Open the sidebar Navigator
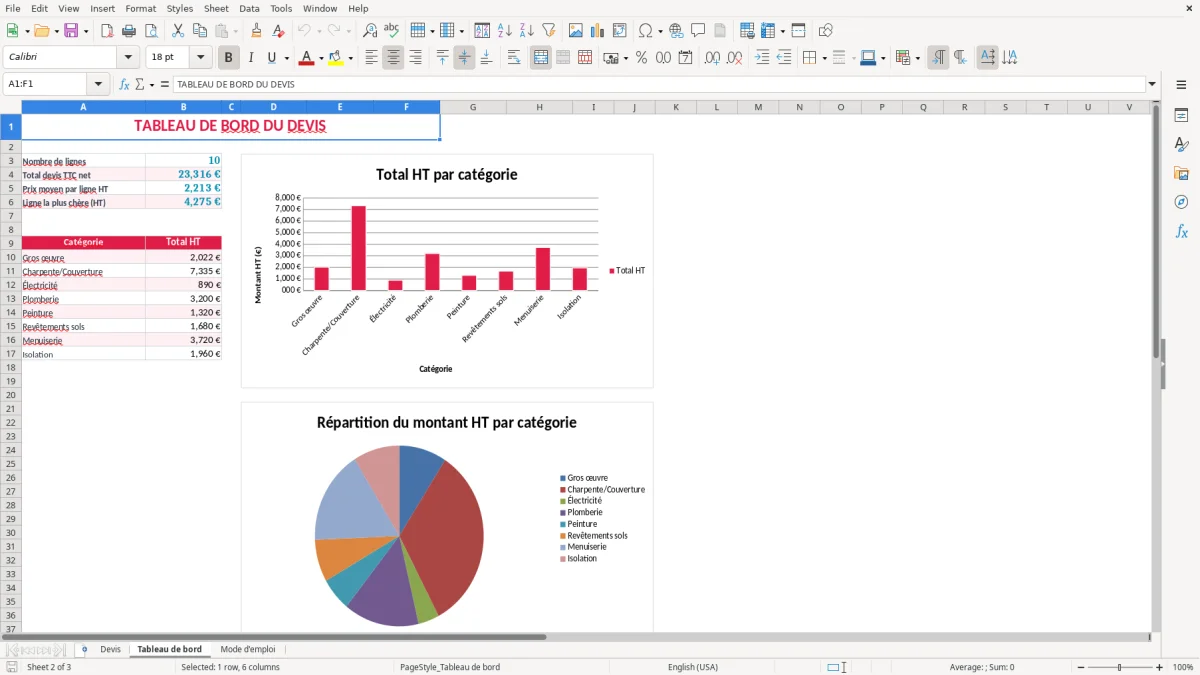This screenshot has height=675, width=1200. pyautogui.click(x=1181, y=202)
